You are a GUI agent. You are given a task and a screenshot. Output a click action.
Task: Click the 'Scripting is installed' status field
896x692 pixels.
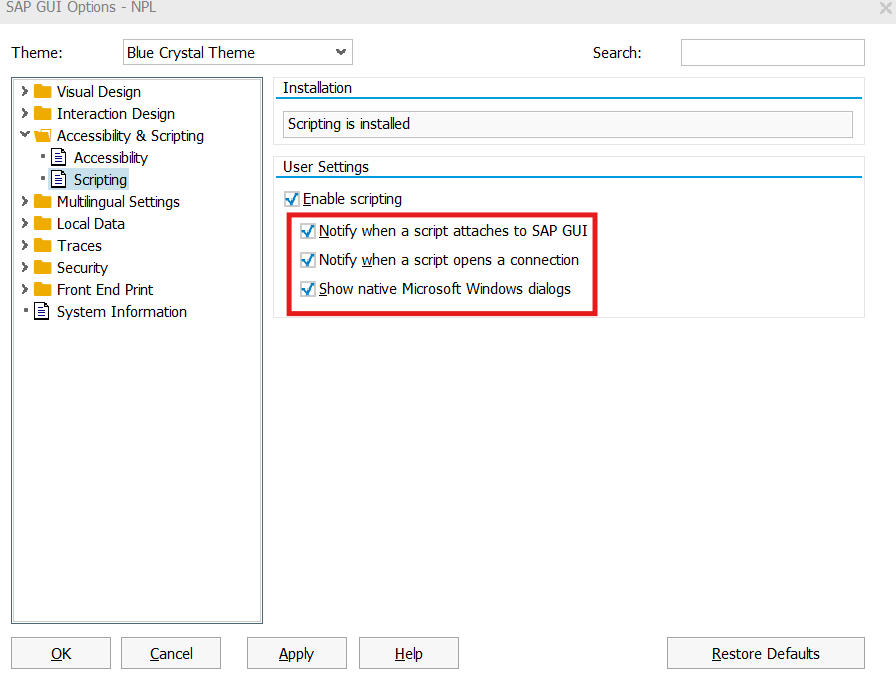pyautogui.click(x=568, y=124)
